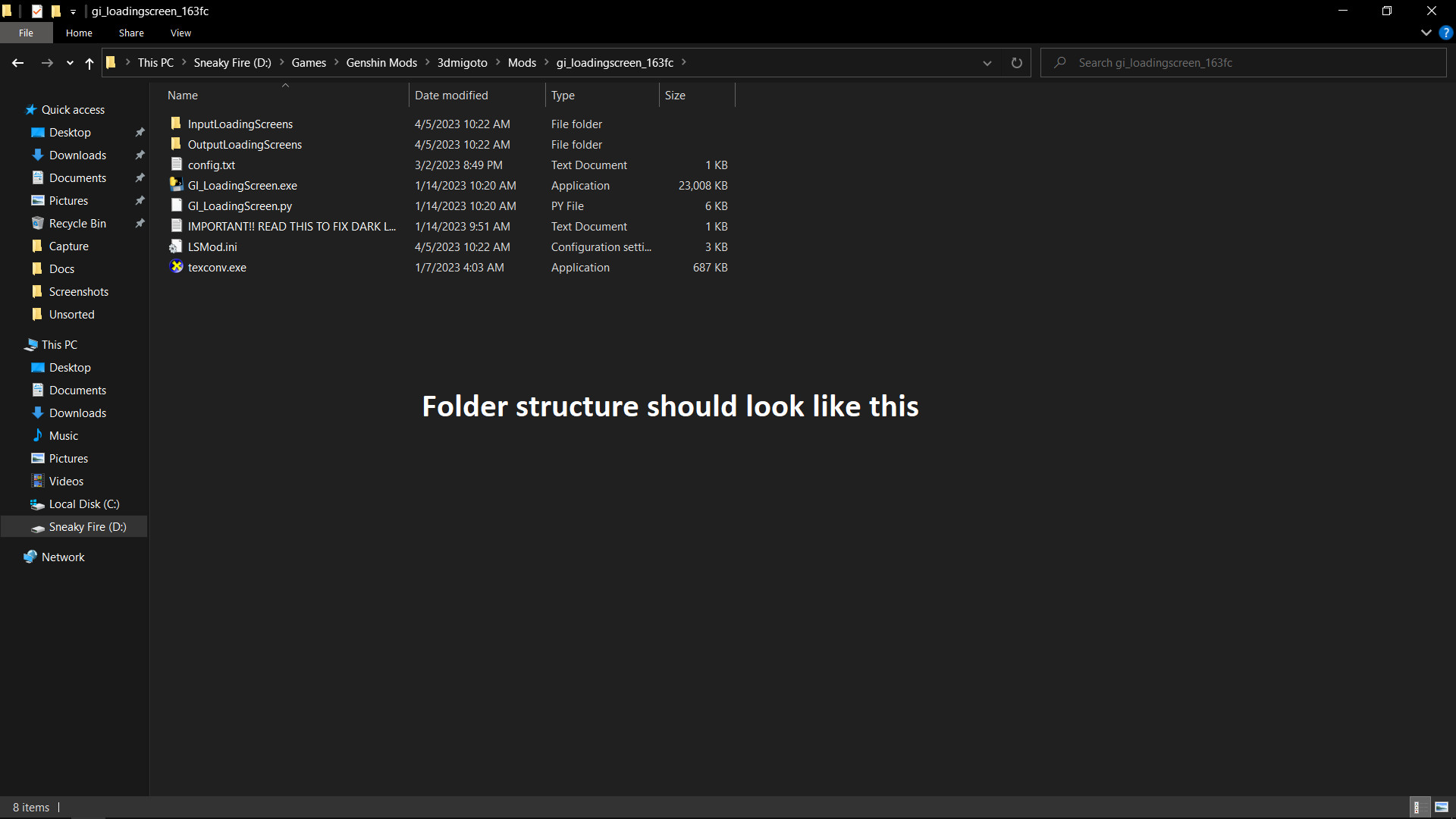Navigate back using the back arrow
The width and height of the screenshot is (1456, 819).
18,63
